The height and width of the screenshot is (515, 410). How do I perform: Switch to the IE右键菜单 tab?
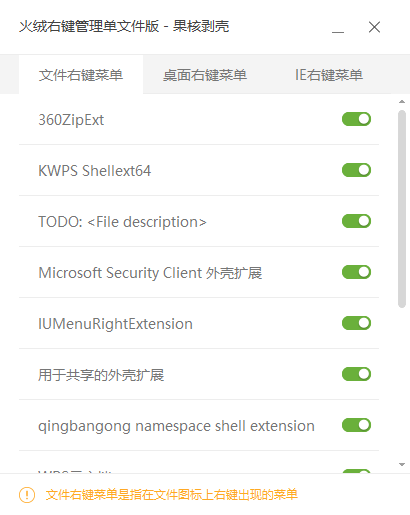pyautogui.click(x=329, y=75)
